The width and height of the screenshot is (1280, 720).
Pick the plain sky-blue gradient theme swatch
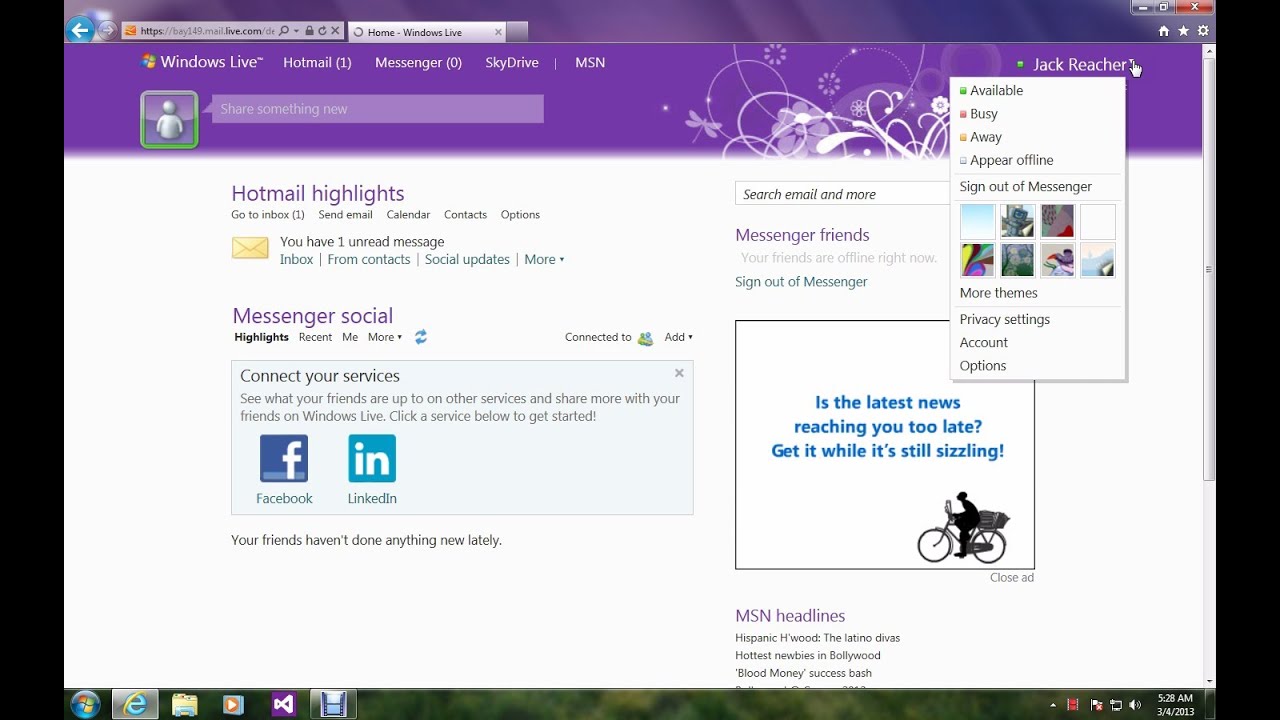tap(977, 221)
